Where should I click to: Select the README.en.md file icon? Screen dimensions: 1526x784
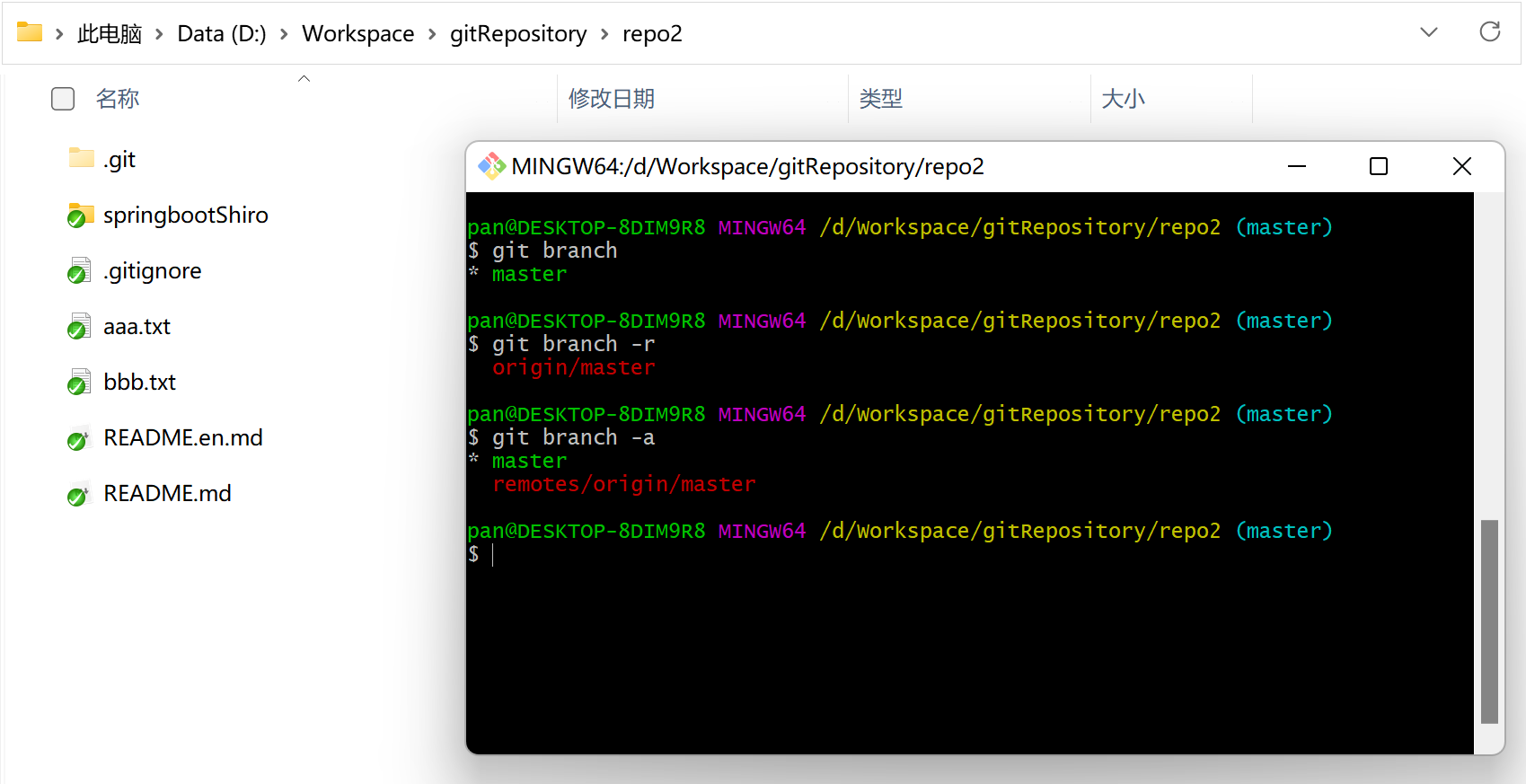pos(80,438)
